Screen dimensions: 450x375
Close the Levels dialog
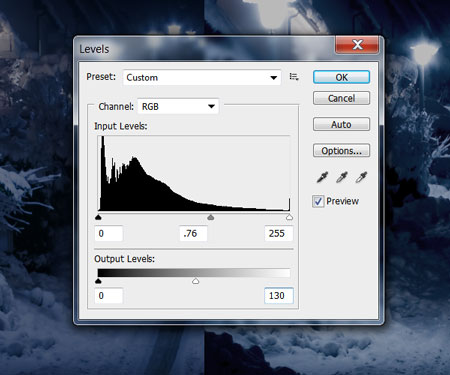click(x=357, y=45)
